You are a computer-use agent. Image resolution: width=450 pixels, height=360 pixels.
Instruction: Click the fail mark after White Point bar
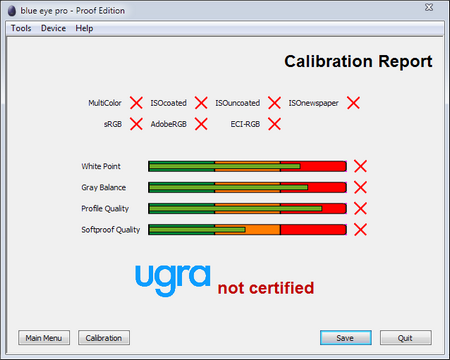tap(360, 166)
